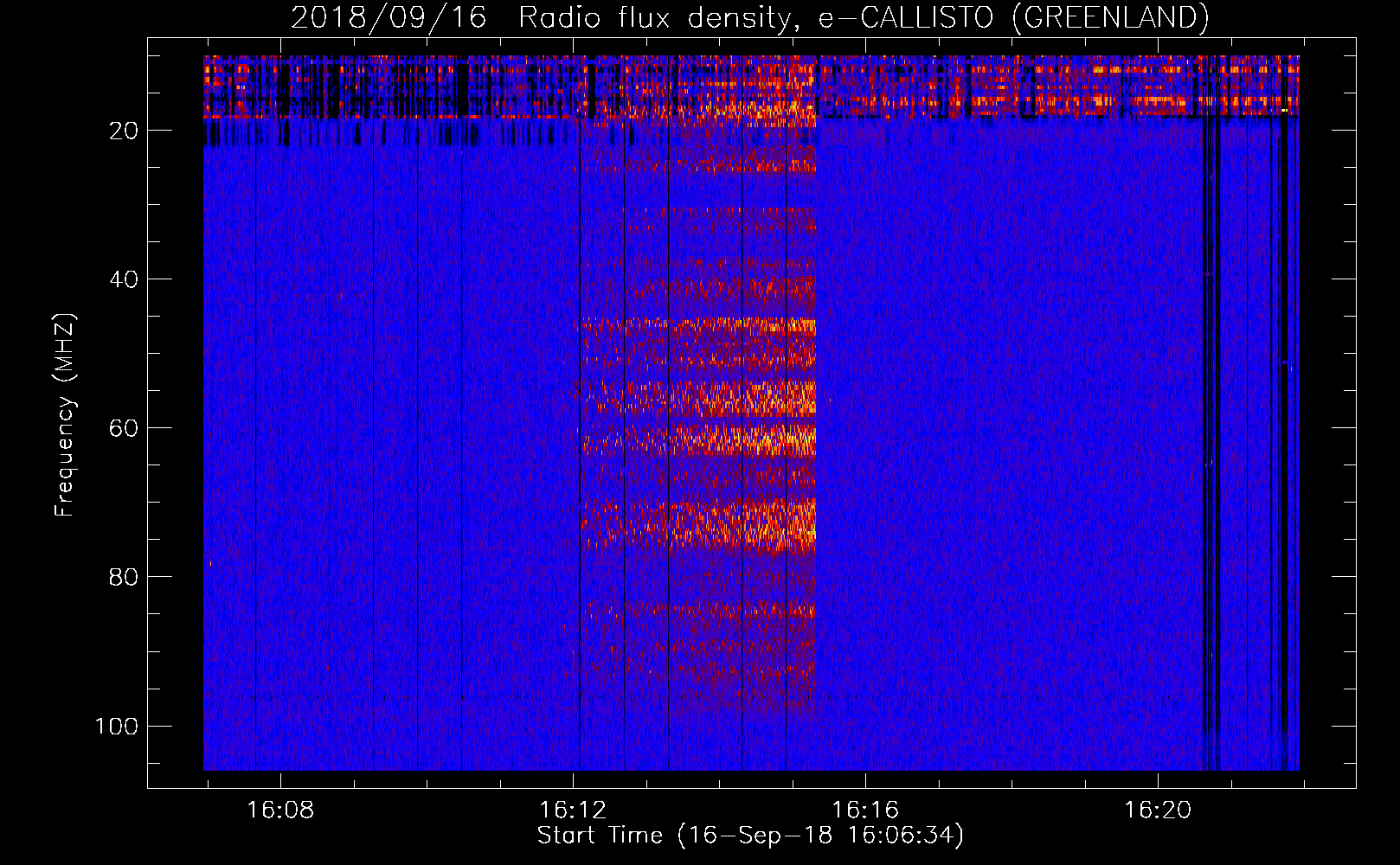Click the 40 frequency tick label
Screen dimensions: 1400x865
pos(124,279)
